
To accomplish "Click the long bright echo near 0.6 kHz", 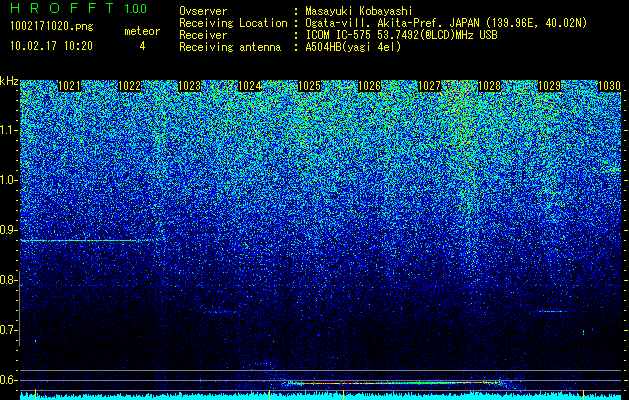I will click(x=393, y=383).
